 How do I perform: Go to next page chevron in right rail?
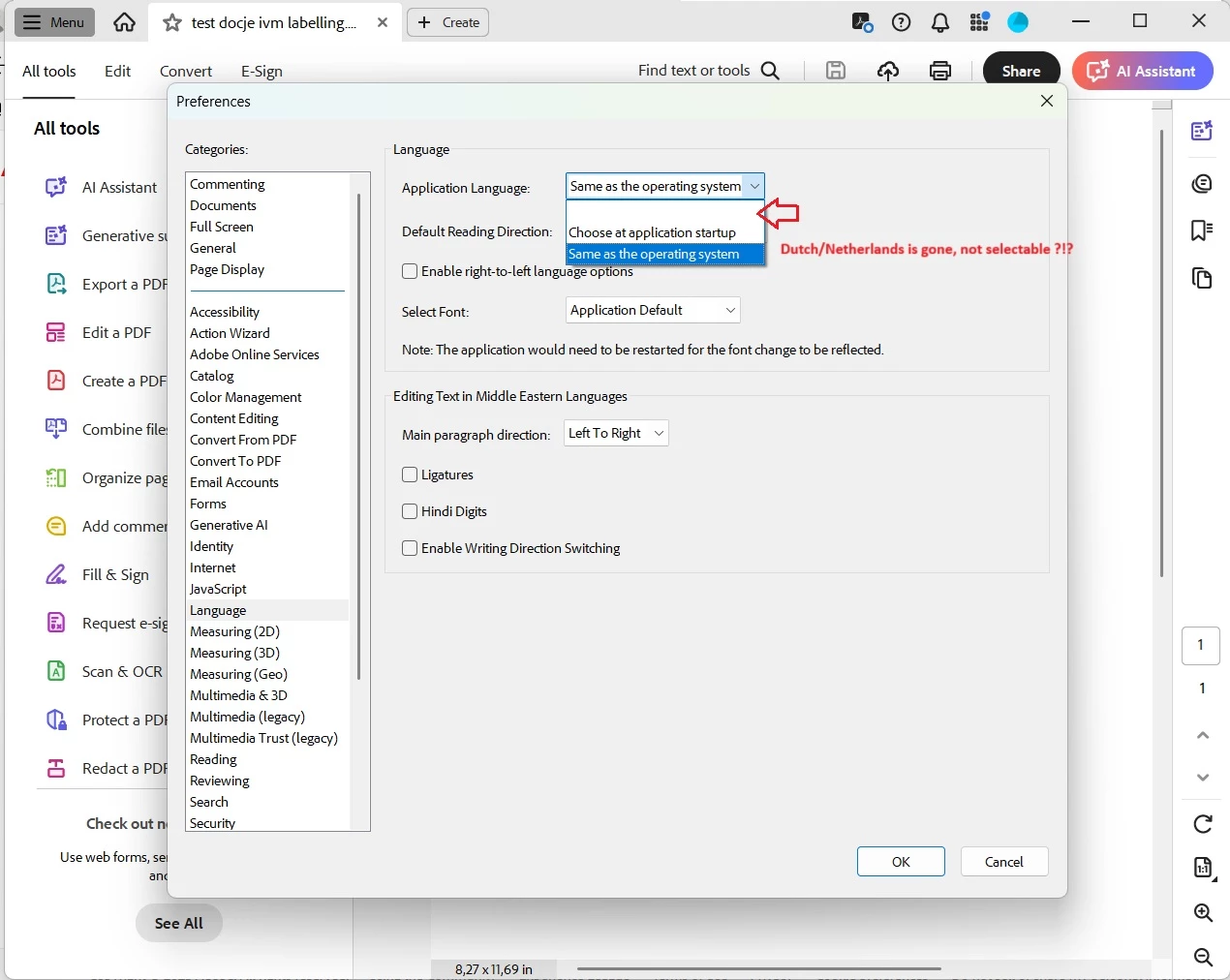coord(1203,777)
